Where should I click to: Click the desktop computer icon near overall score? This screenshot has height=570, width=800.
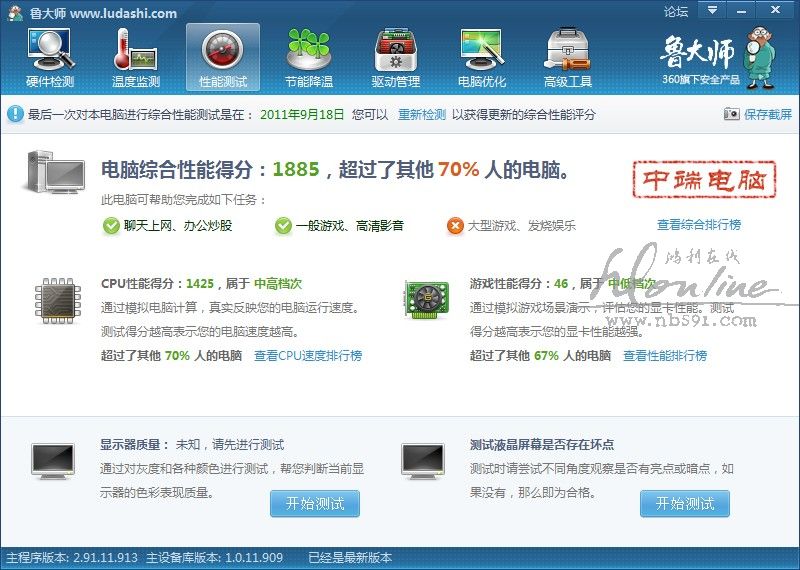tap(54, 172)
